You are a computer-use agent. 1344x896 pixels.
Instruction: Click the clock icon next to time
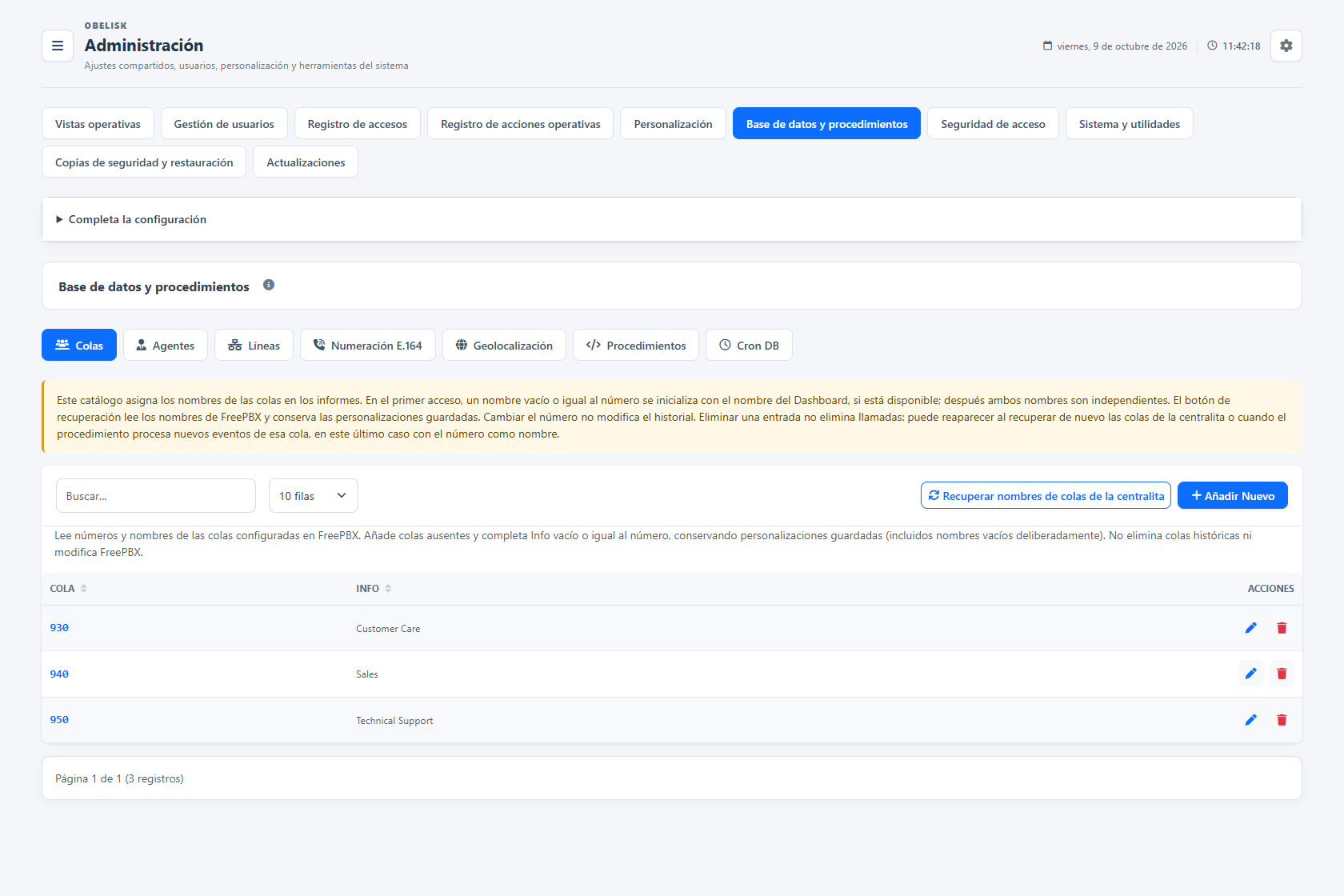point(1212,46)
